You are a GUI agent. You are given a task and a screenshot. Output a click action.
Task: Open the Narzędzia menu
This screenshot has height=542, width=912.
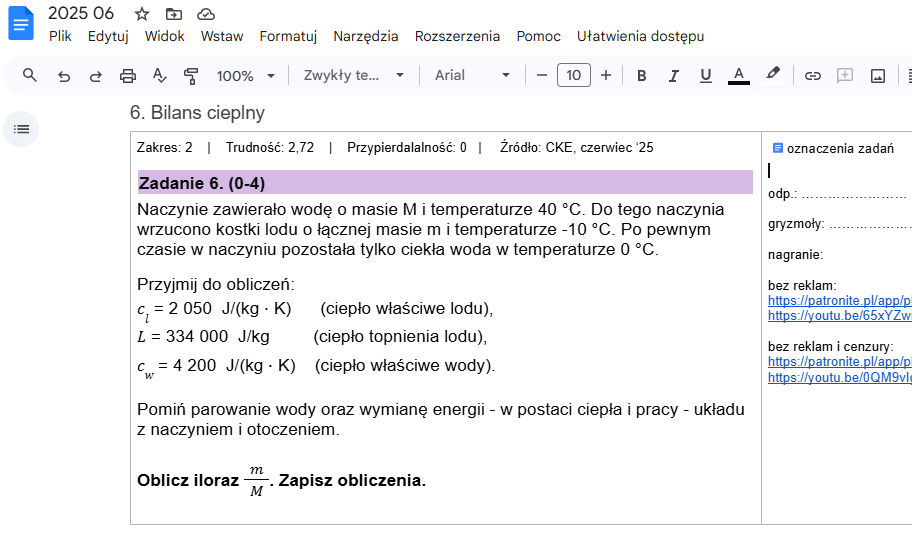365,36
